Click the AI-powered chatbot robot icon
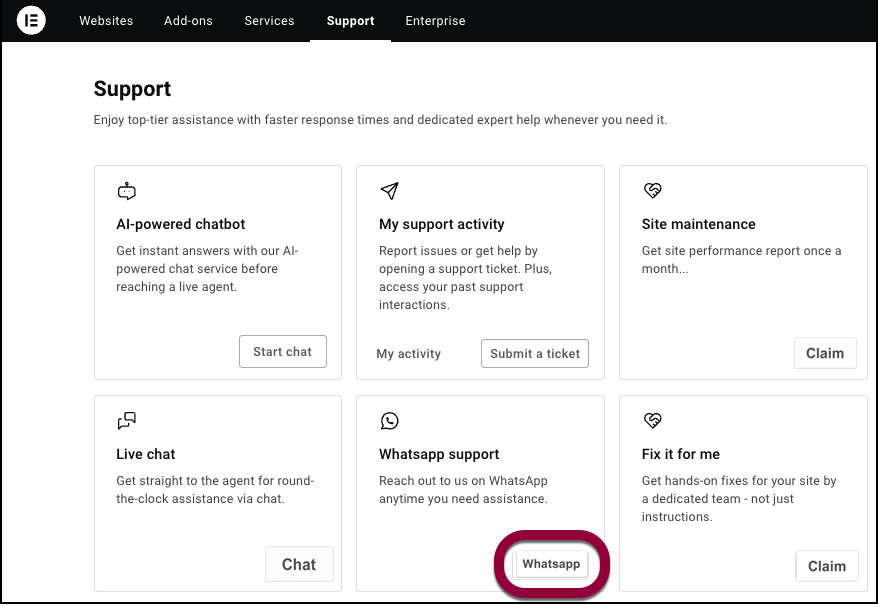879x607 pixels. pyautogui.click(x=126, y=192)
